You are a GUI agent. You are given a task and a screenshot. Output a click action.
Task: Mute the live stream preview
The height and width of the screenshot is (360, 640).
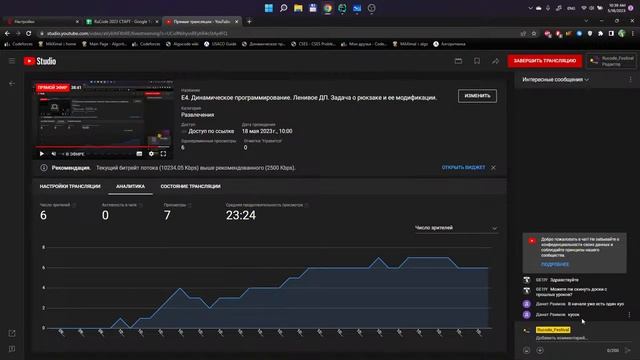(x=54, y=154)
